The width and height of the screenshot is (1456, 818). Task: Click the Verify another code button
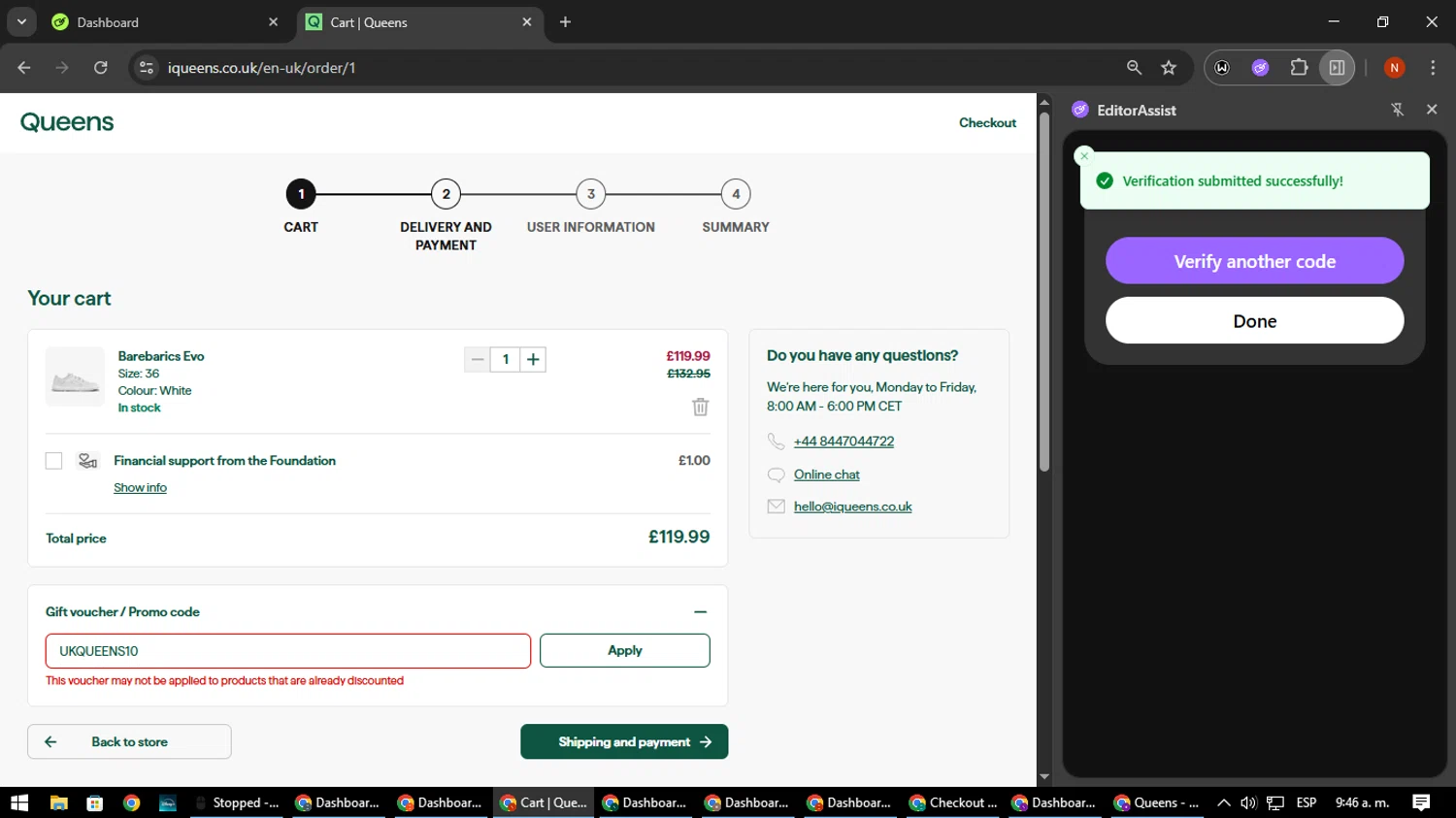pyautogui.click(x=1254, y=261)
